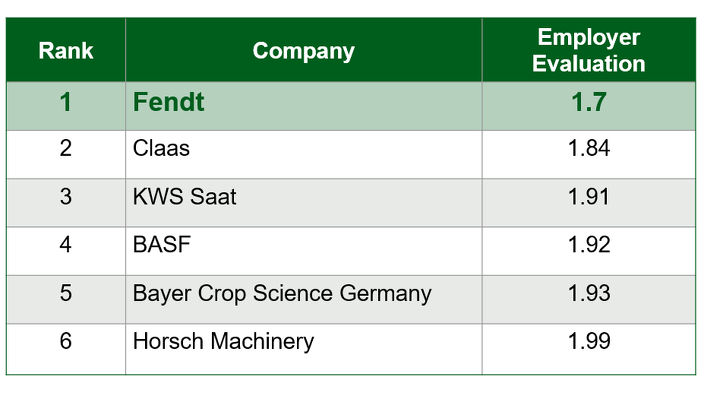Select the rank 3 cell

pos(66,203)
